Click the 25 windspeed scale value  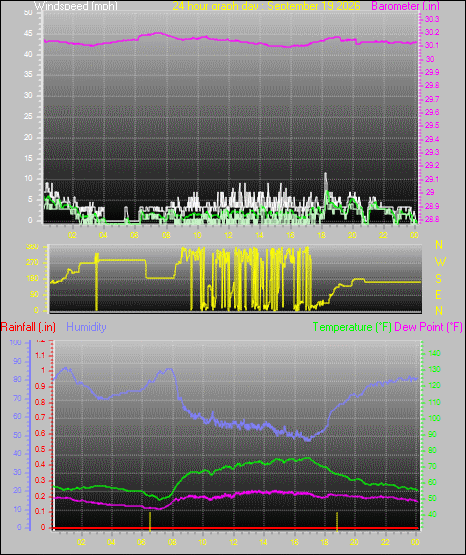(28, 116)
